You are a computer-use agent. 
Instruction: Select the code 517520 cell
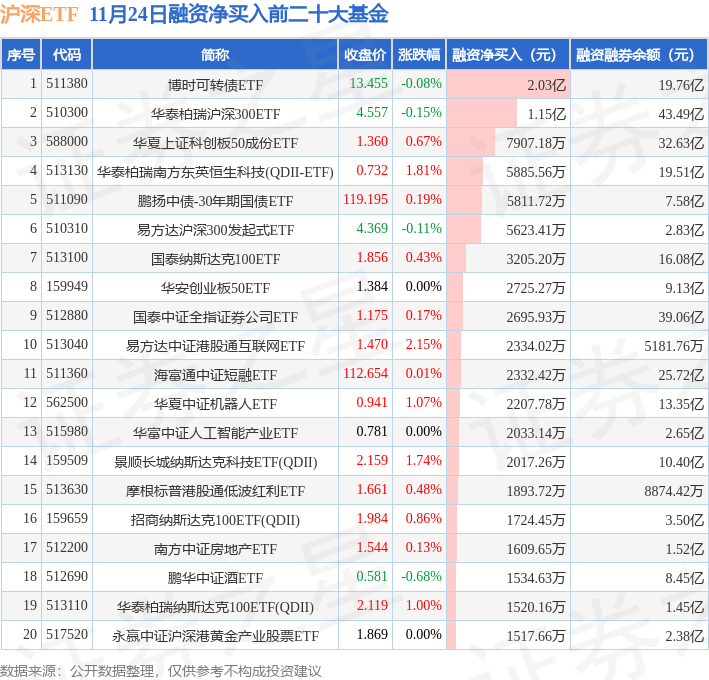pos(67,633)
